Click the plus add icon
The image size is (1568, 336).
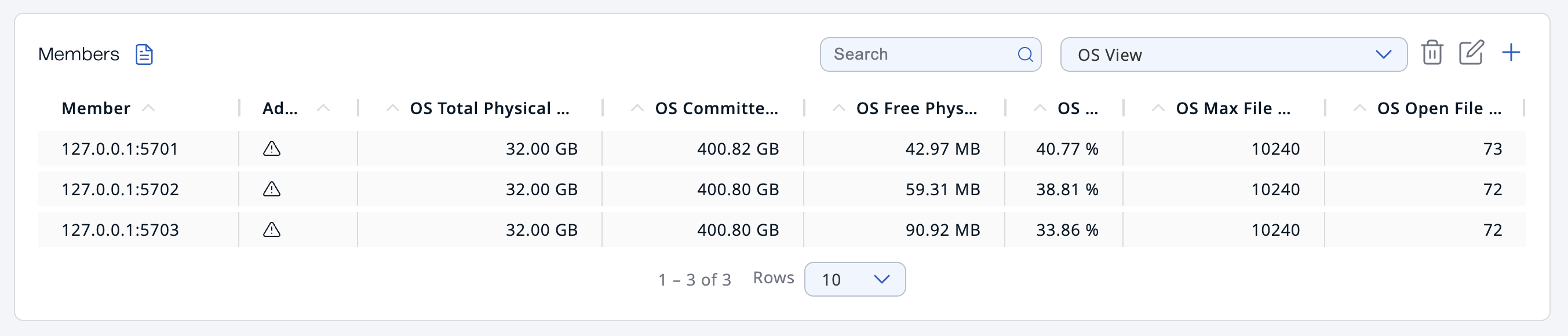coord(1511,53)
